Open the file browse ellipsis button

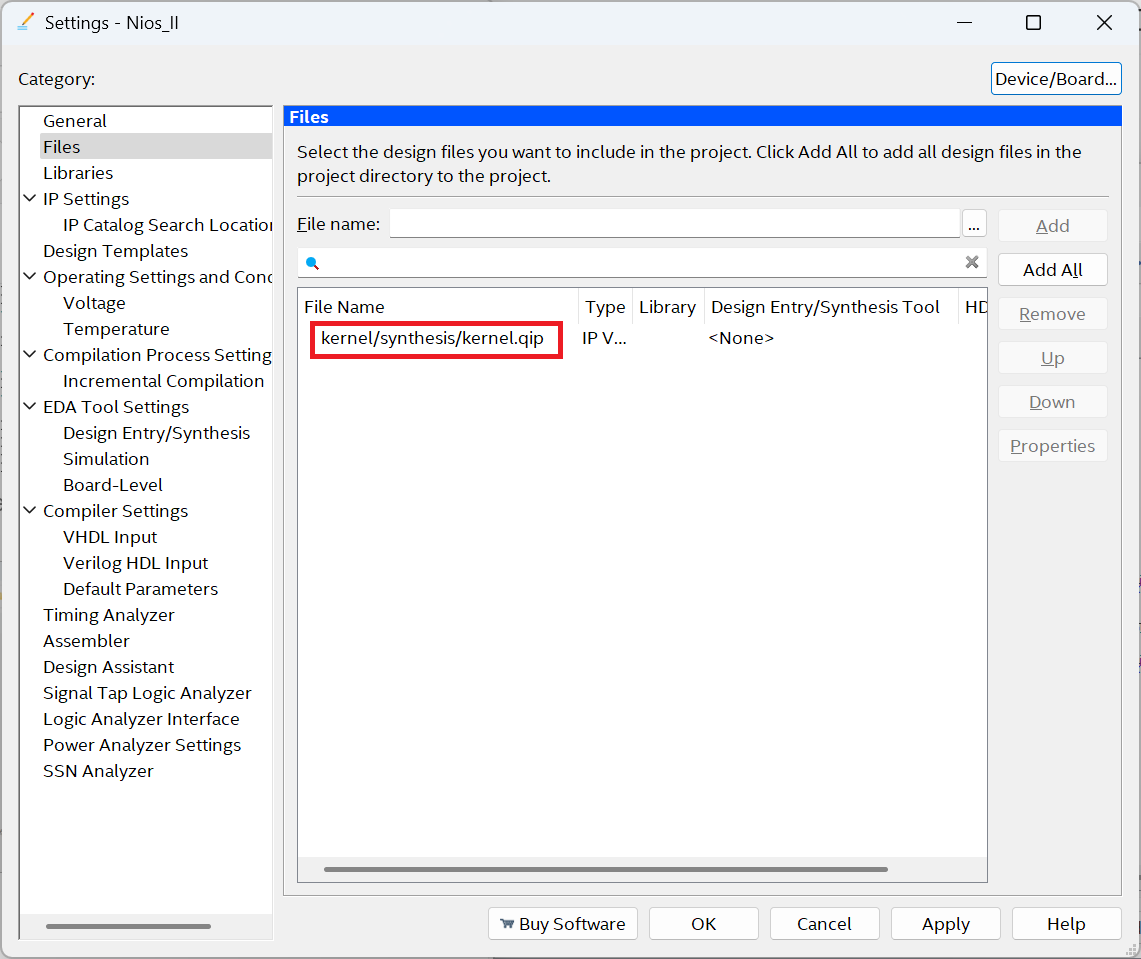tap(974, 224)
